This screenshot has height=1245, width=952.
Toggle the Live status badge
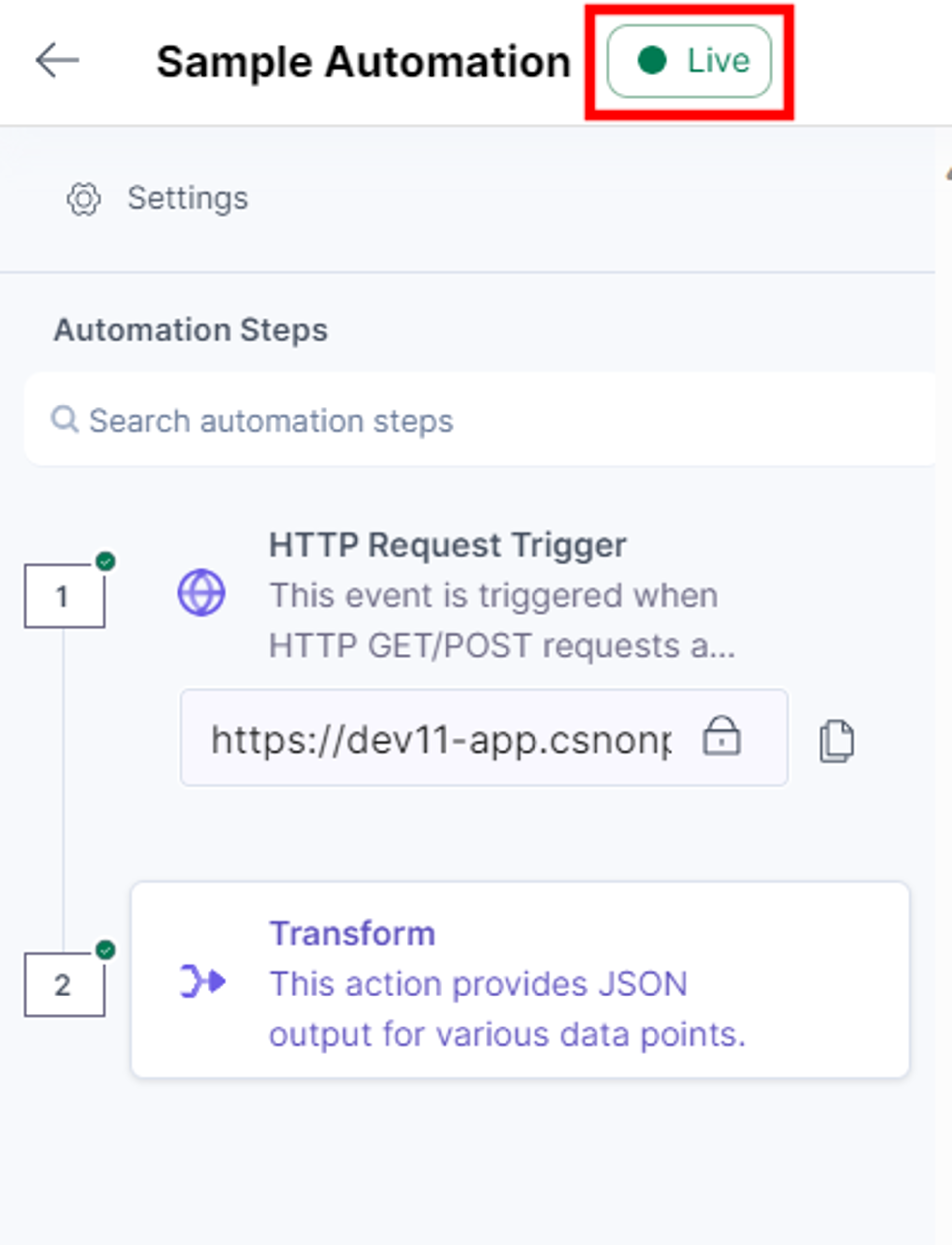689,61
